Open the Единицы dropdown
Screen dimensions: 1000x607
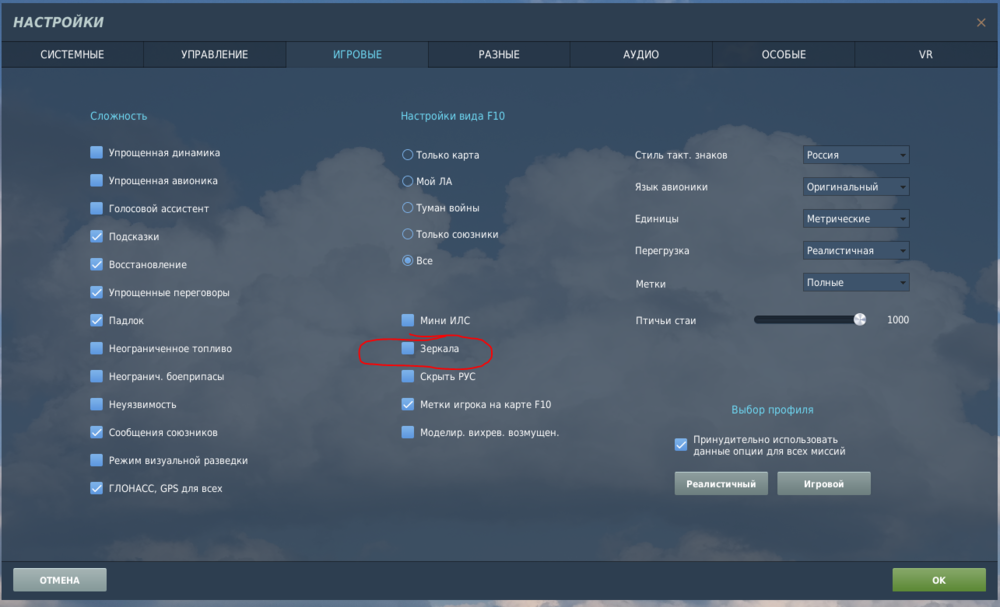[x=856, y=219]
